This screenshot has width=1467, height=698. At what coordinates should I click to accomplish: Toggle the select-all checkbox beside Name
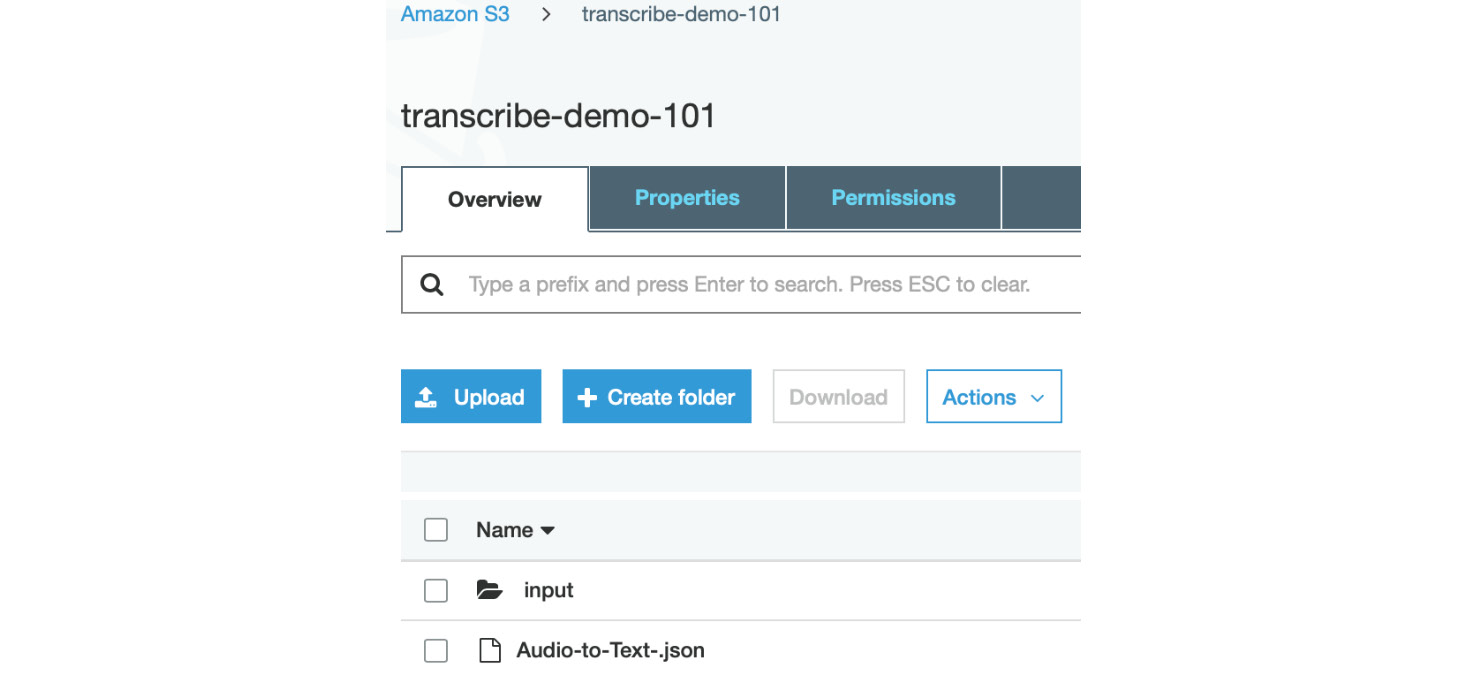(436, 530)
